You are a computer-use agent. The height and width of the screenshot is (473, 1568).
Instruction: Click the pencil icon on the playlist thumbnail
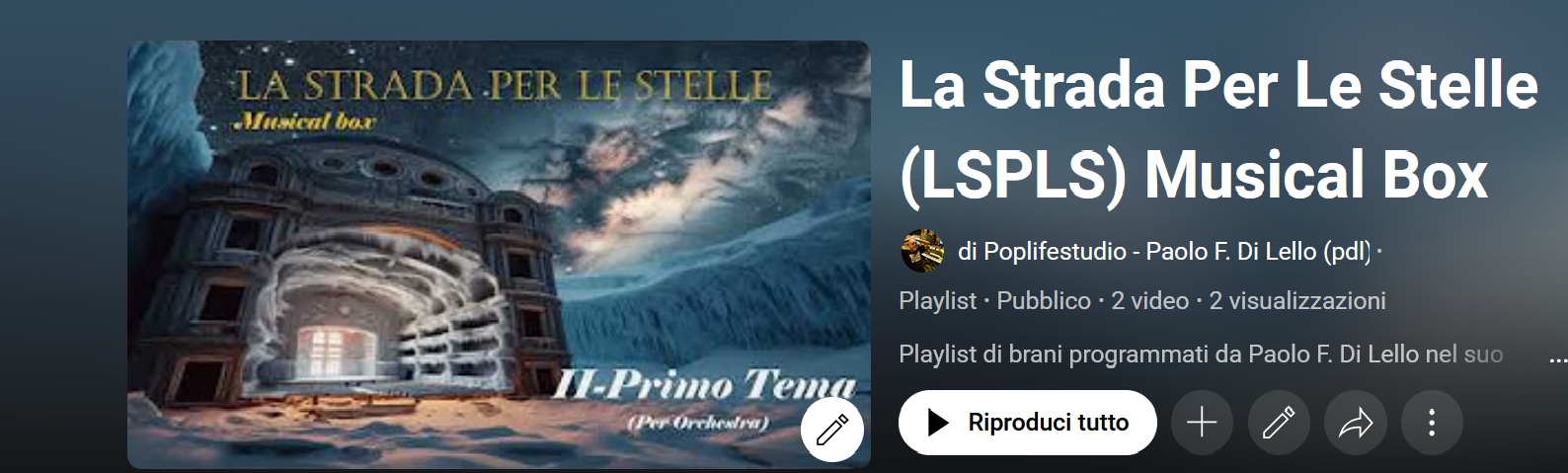[x=832, y=430]
